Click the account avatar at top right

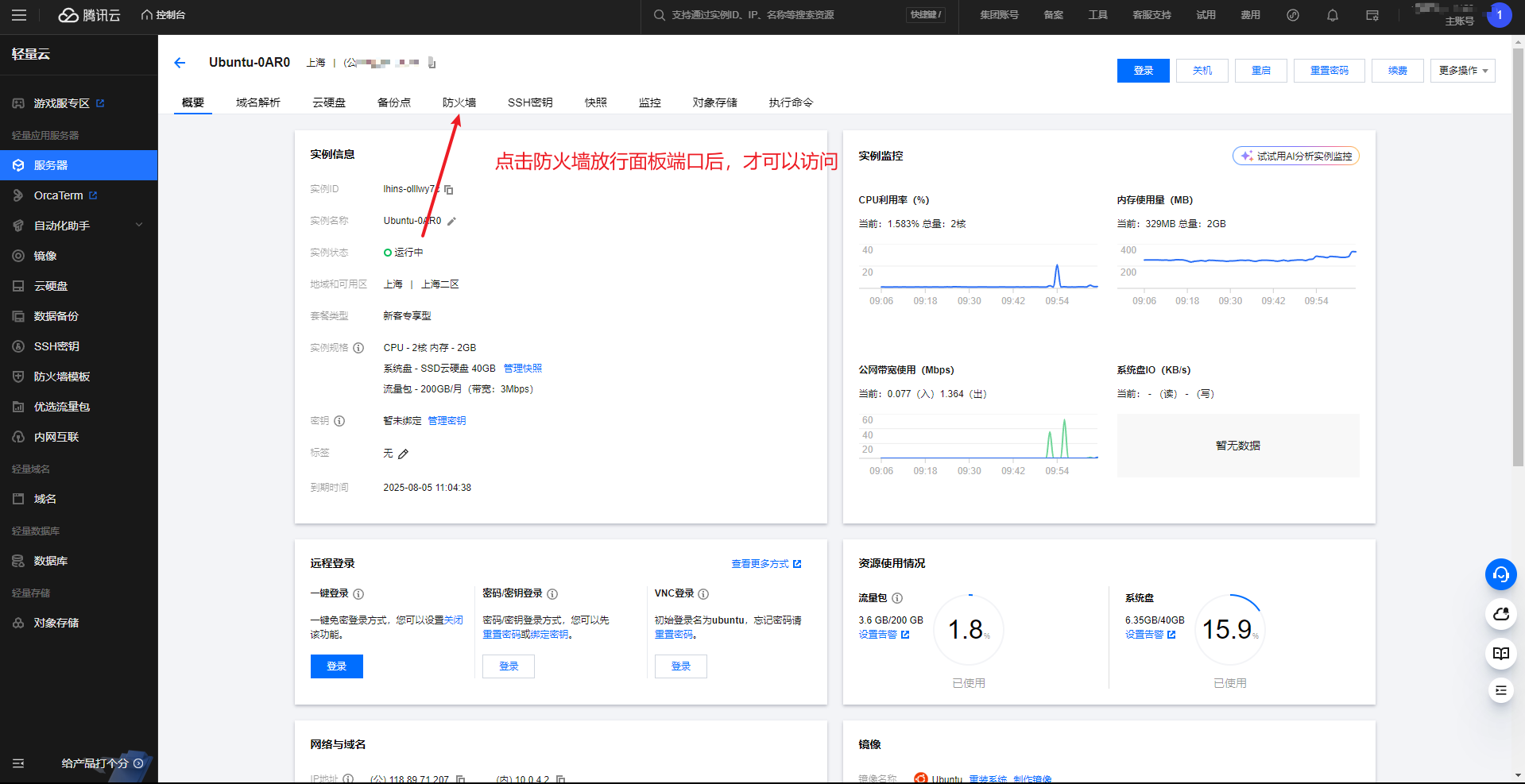[x=1500, y=15]
